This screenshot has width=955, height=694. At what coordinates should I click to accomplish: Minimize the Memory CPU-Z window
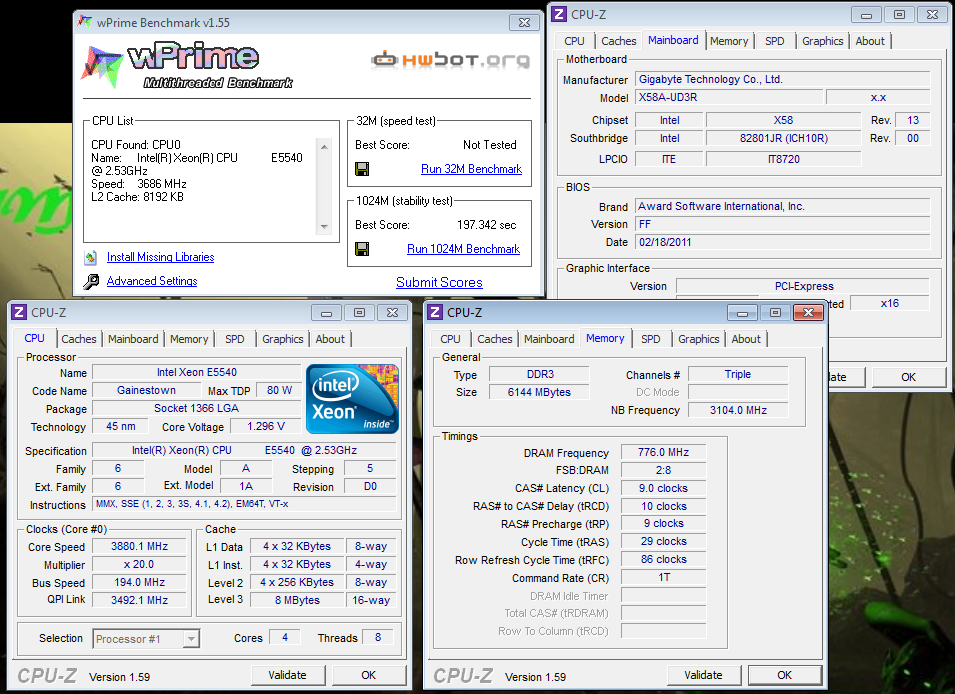pos(742,313)
